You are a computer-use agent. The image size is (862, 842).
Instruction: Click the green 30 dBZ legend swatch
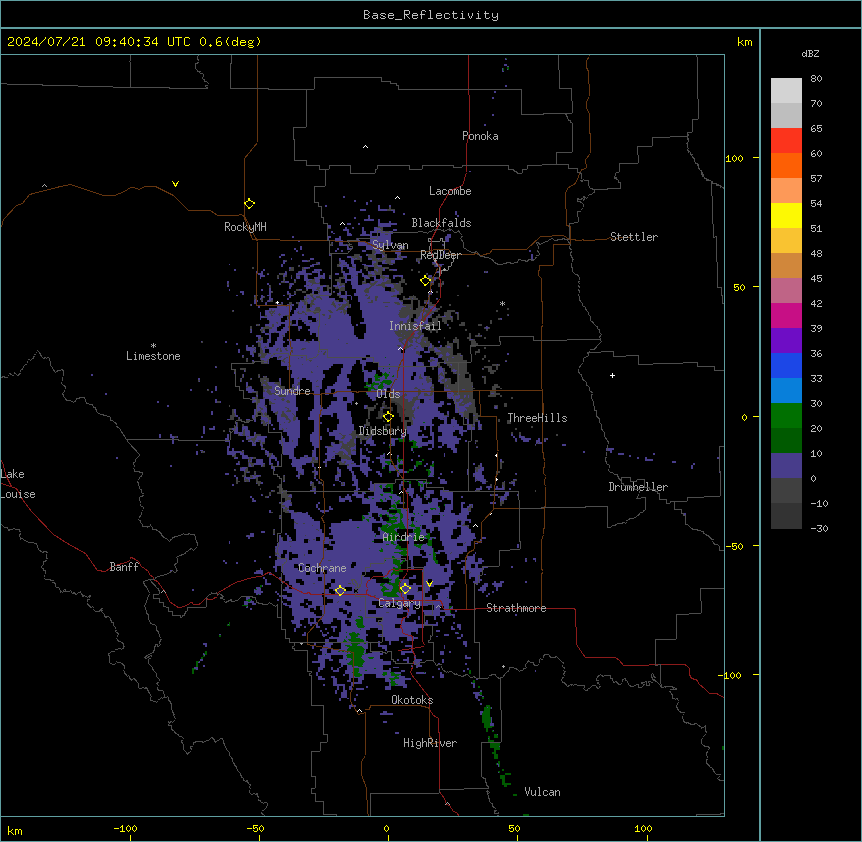tap(786, 416)
